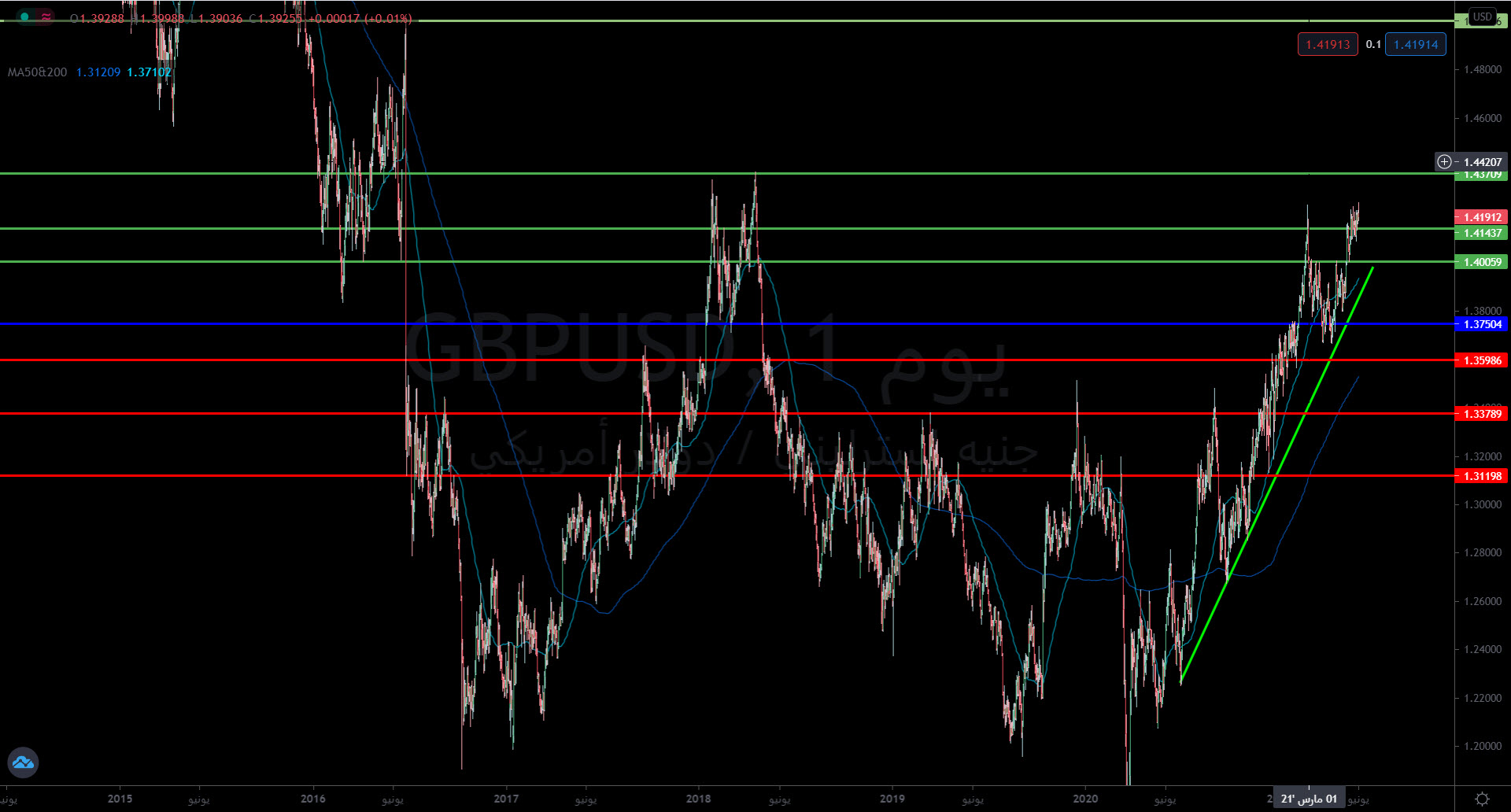
Task: Click the crosshair plus icon beside 1.44207
Action: [1444, 162]
